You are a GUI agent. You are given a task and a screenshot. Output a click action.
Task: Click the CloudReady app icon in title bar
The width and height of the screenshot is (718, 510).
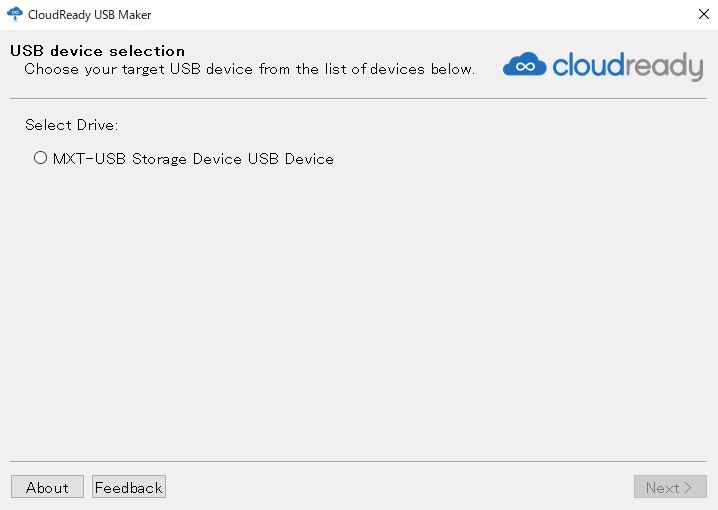coord(15,15)
